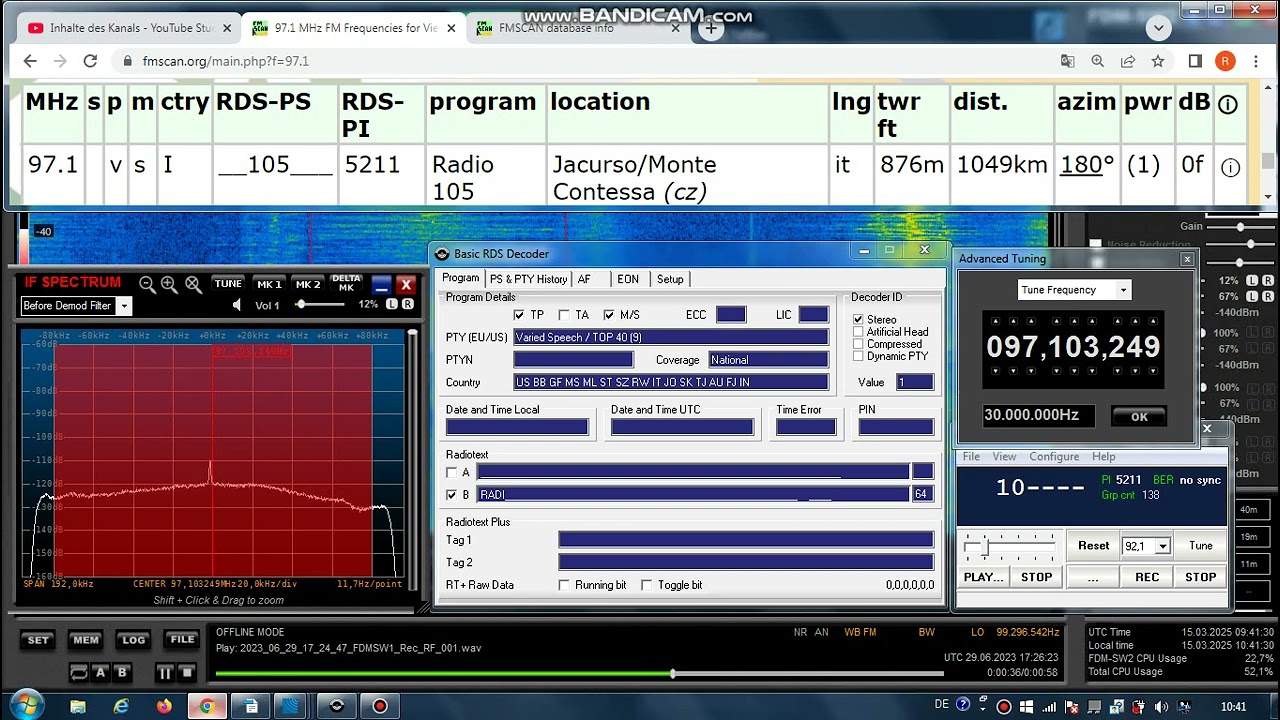Image resolution: width=1280 pixels, height=720 pixels.
Task: Open the PS & PTY History tab
Action: [528, 279]
